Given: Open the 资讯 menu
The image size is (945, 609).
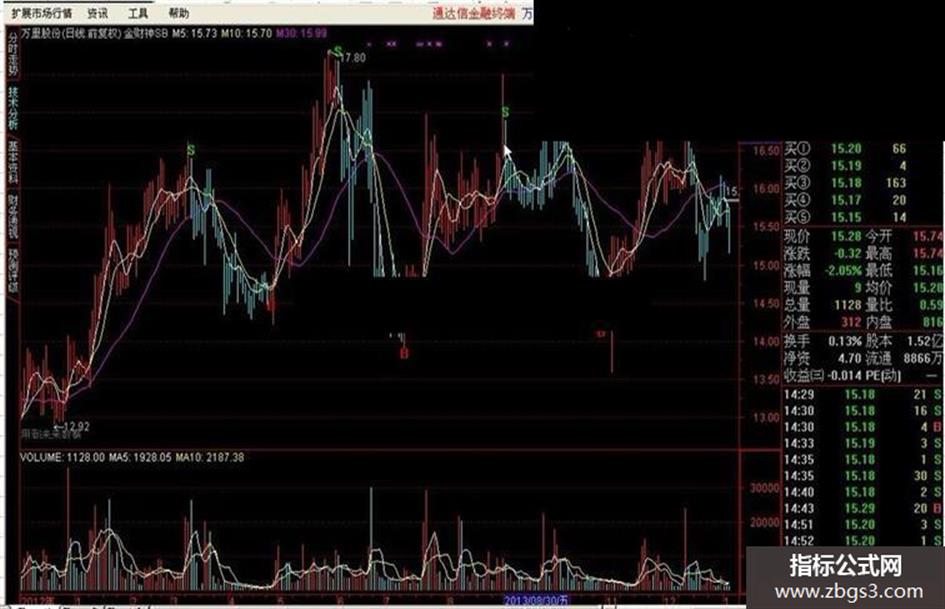Looking at the screenshot, I should point(98,13).
